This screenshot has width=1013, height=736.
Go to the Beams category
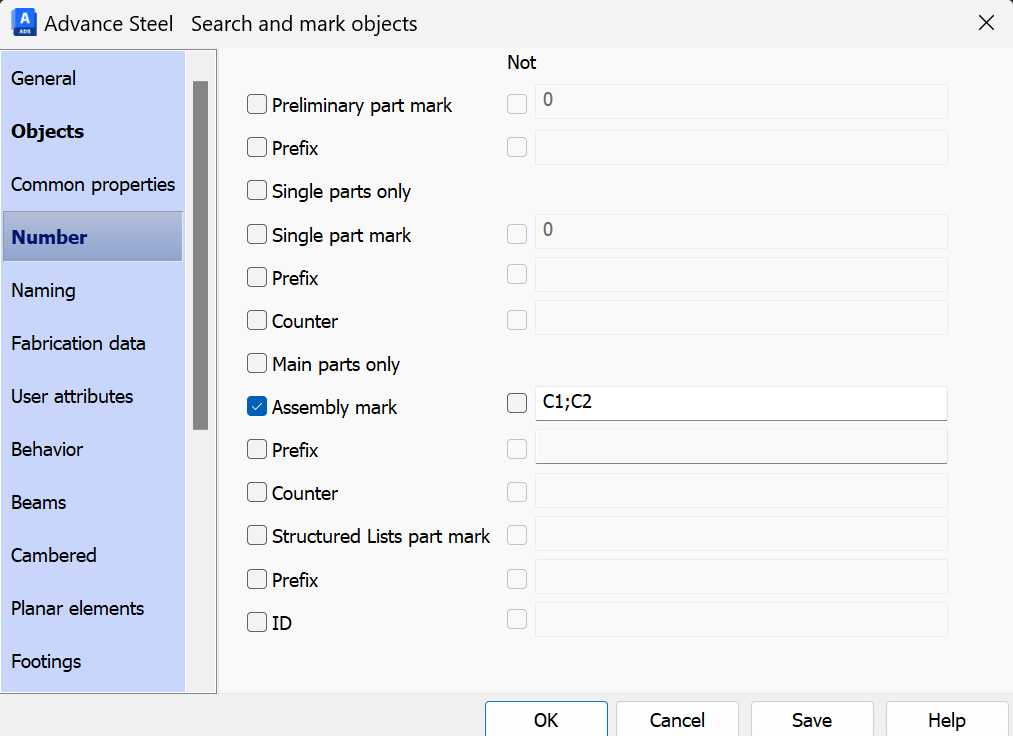click(39, 502)
